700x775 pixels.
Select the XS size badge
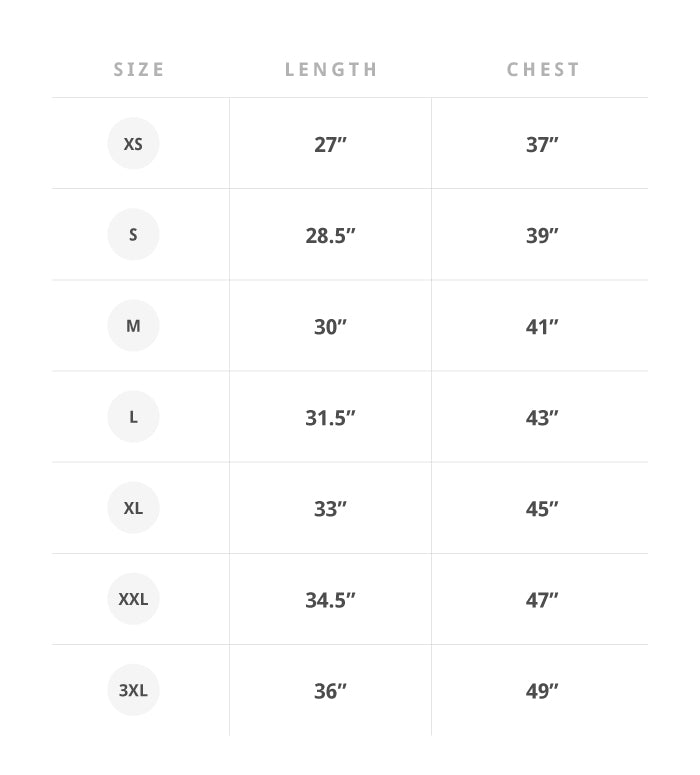coord(133,143)
